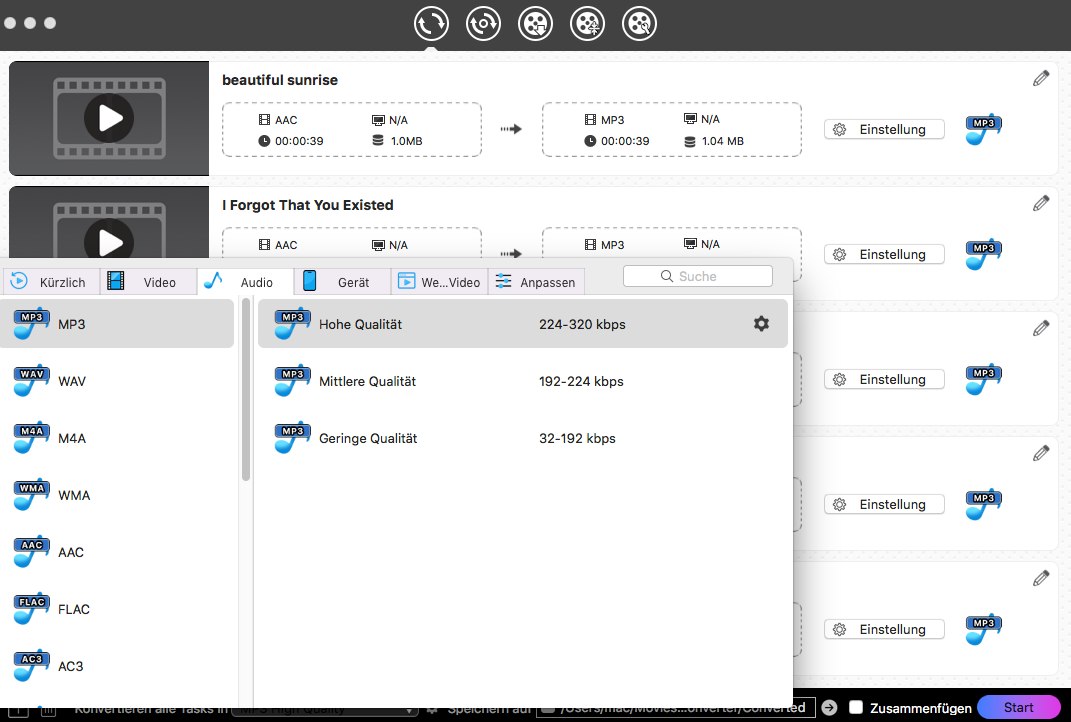Click MP3 output format icon for beautiful sunrise
The height and width of the screenshot is (722, 1071).
pyautogui.click(x=983, y=129)
